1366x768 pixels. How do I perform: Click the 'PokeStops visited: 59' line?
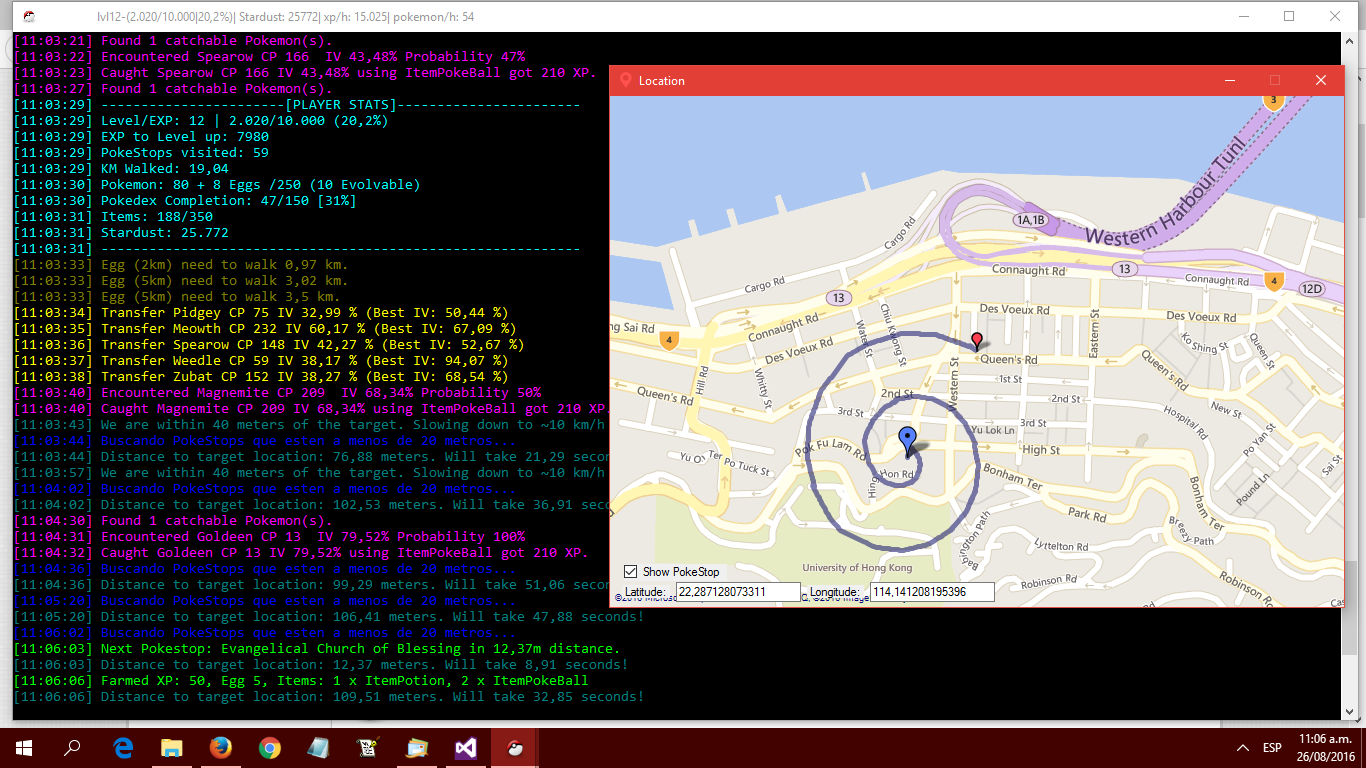point(142,153)
